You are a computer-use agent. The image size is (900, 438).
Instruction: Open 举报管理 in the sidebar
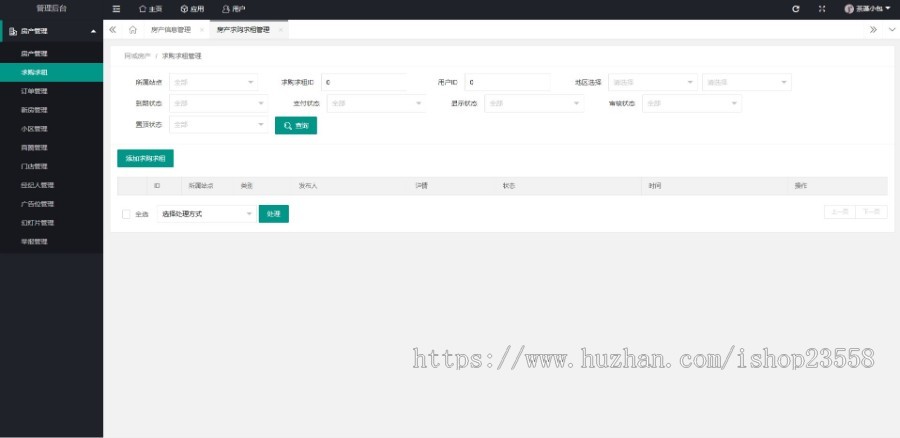pos(52,242)
